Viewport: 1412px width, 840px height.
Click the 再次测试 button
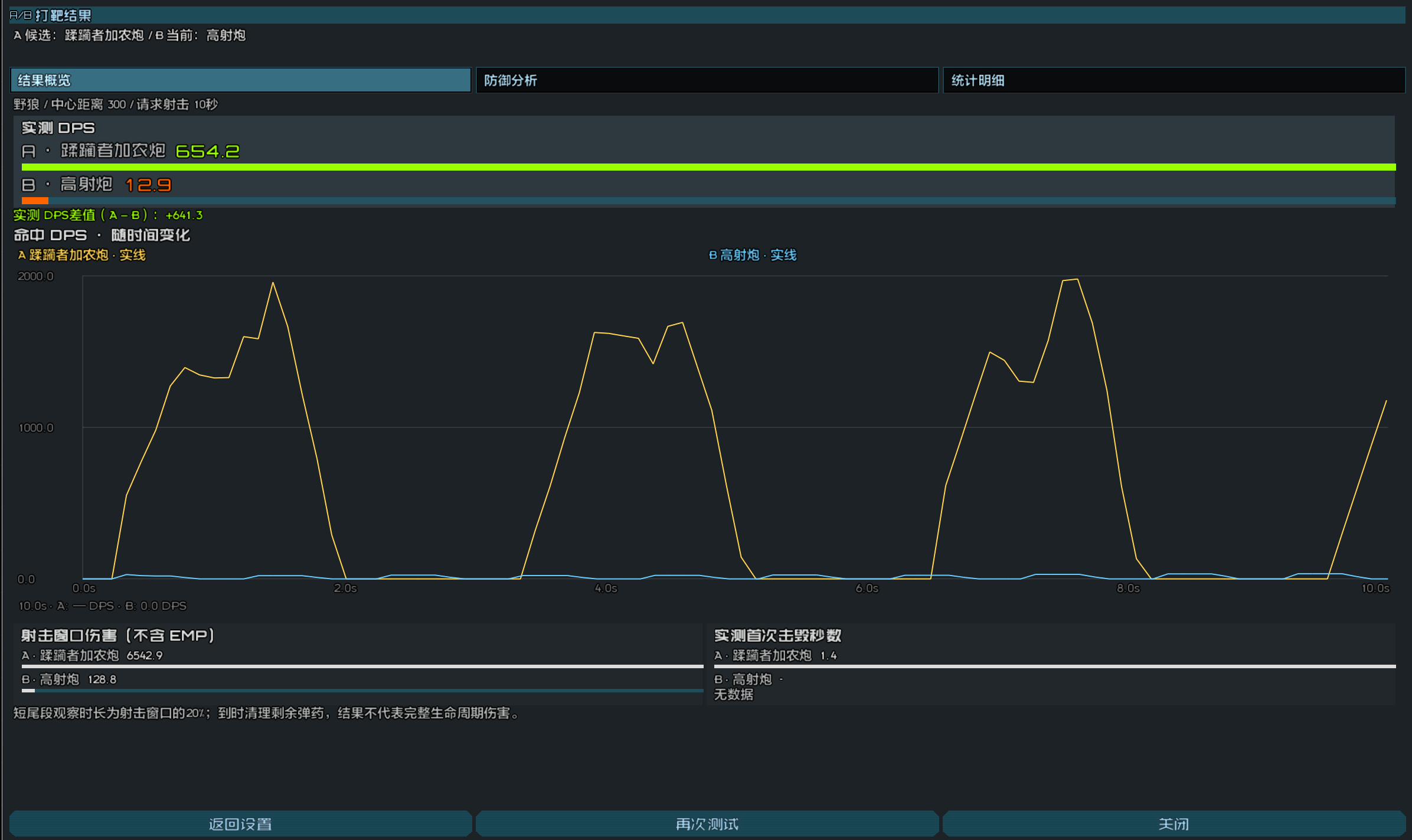tap(707, 823)
